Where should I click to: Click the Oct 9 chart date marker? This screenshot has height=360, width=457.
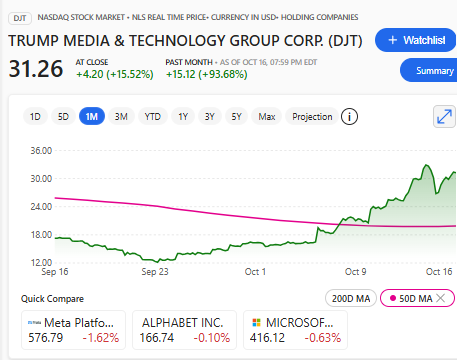[x=355, y=272]
